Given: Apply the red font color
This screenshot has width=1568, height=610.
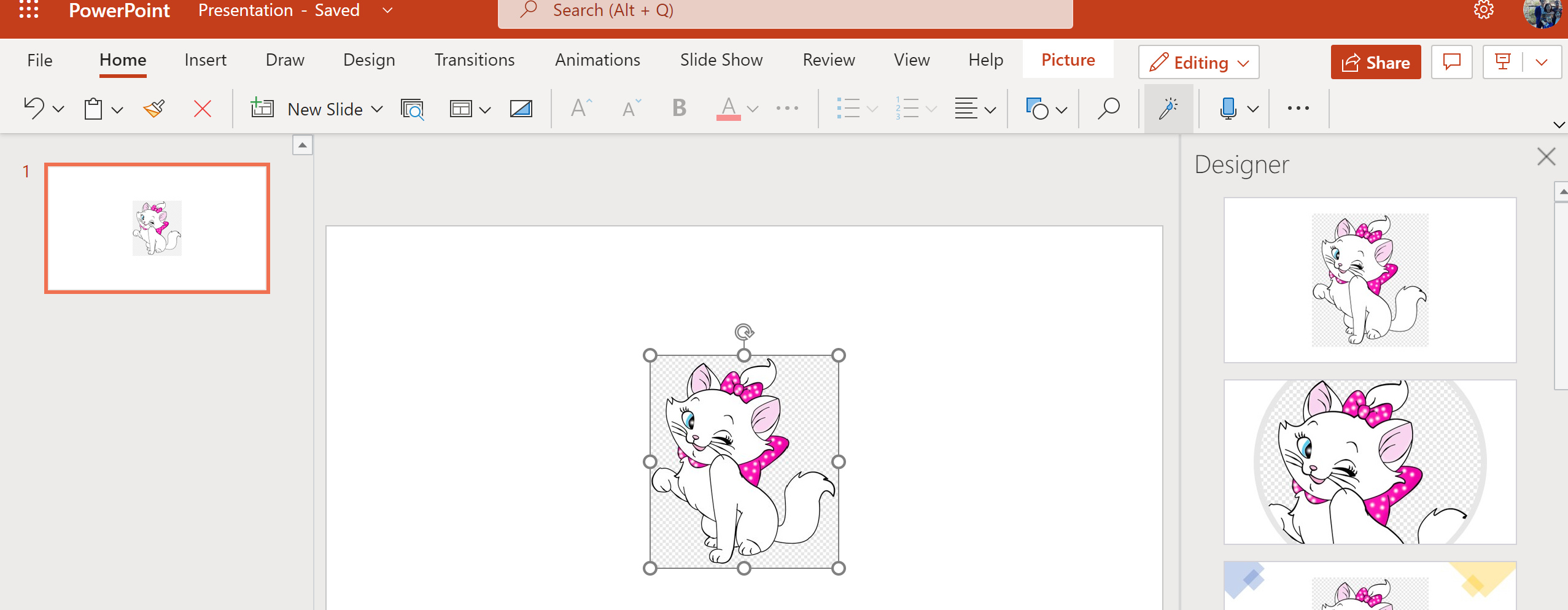Looking at the screenshot, I should tap(728, 109).
